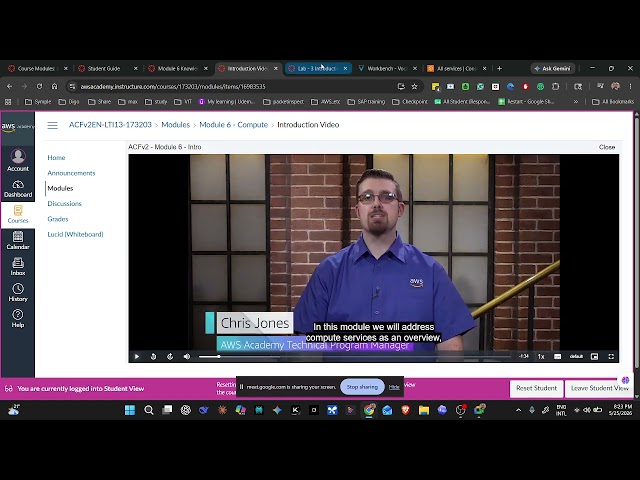Viewport: 640px width, 480px height.
Task: Click the Ask Gemini button
Action: coord(552,69)
